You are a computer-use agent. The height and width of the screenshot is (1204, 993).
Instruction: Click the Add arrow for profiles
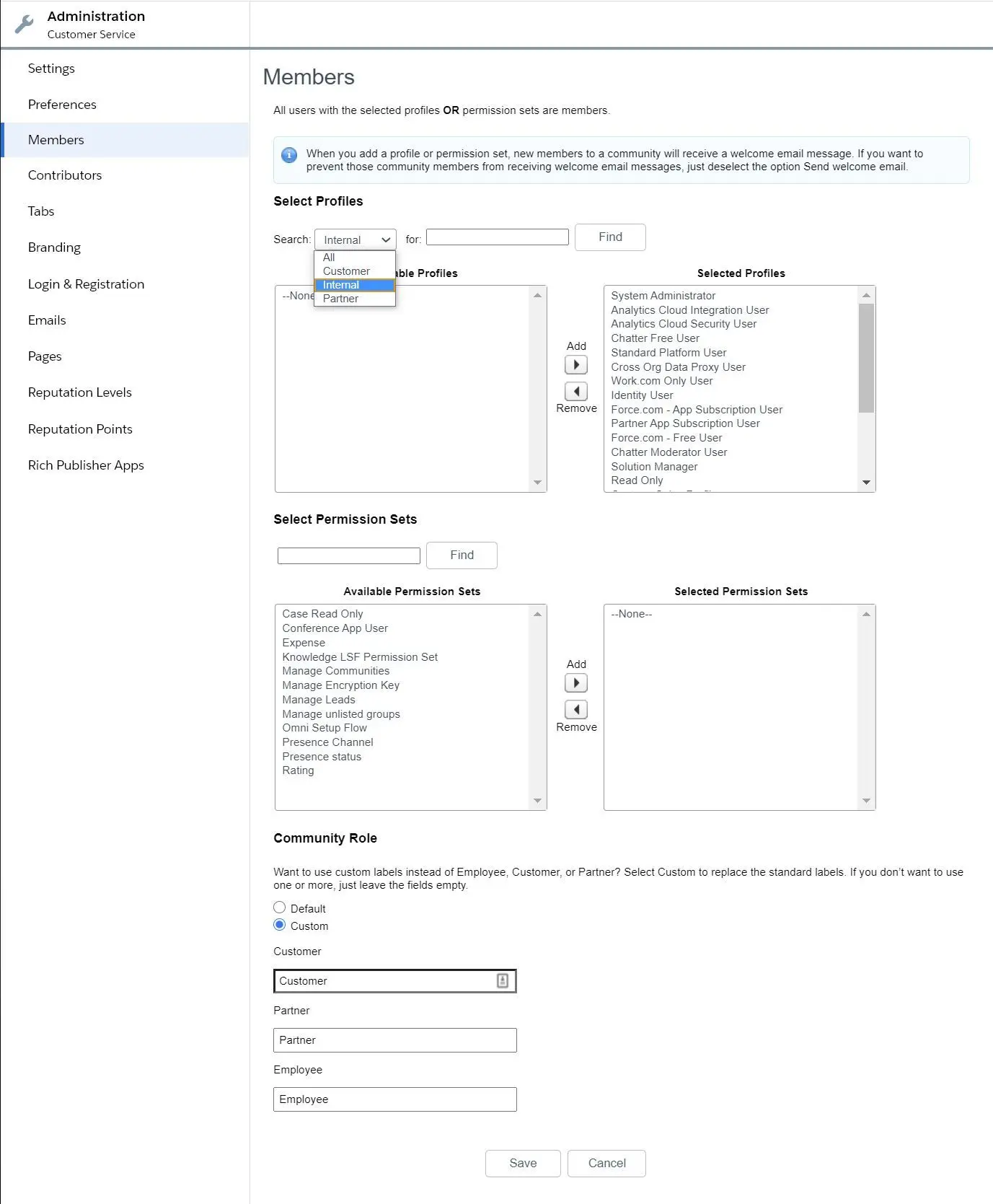point(575,365)
